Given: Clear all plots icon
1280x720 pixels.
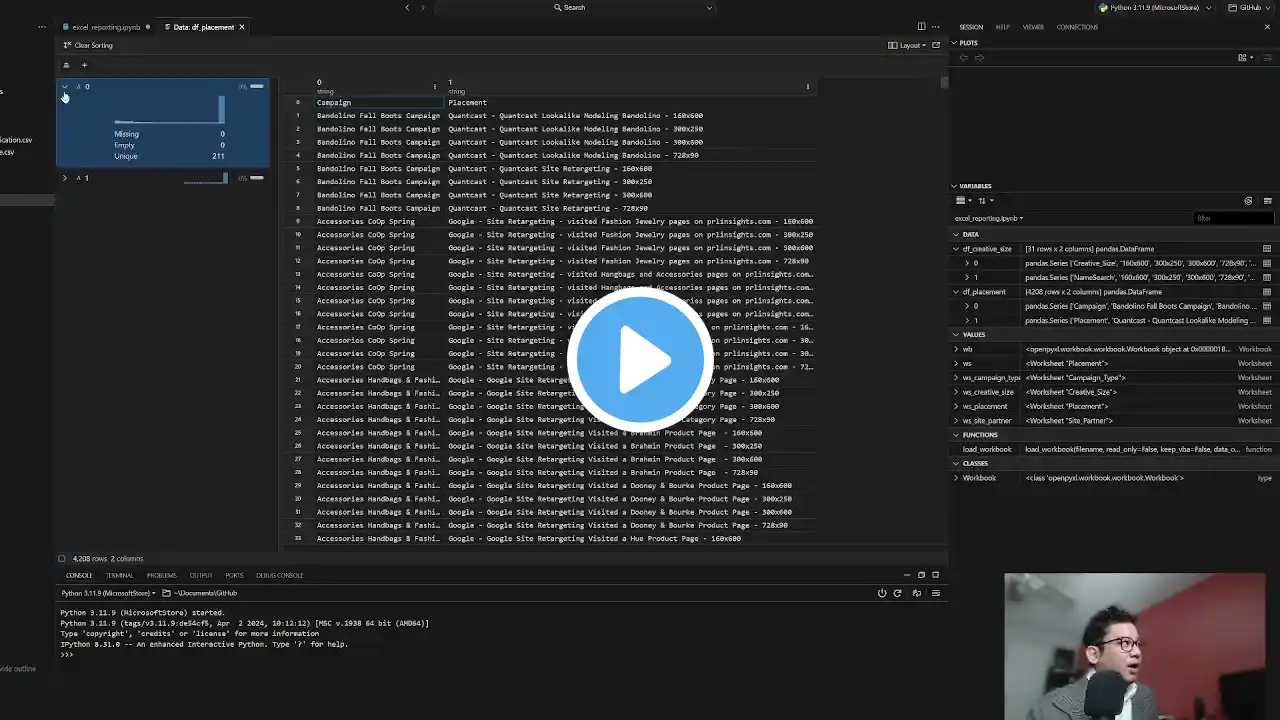Looking at the screenshot, I should (1268, 58).
